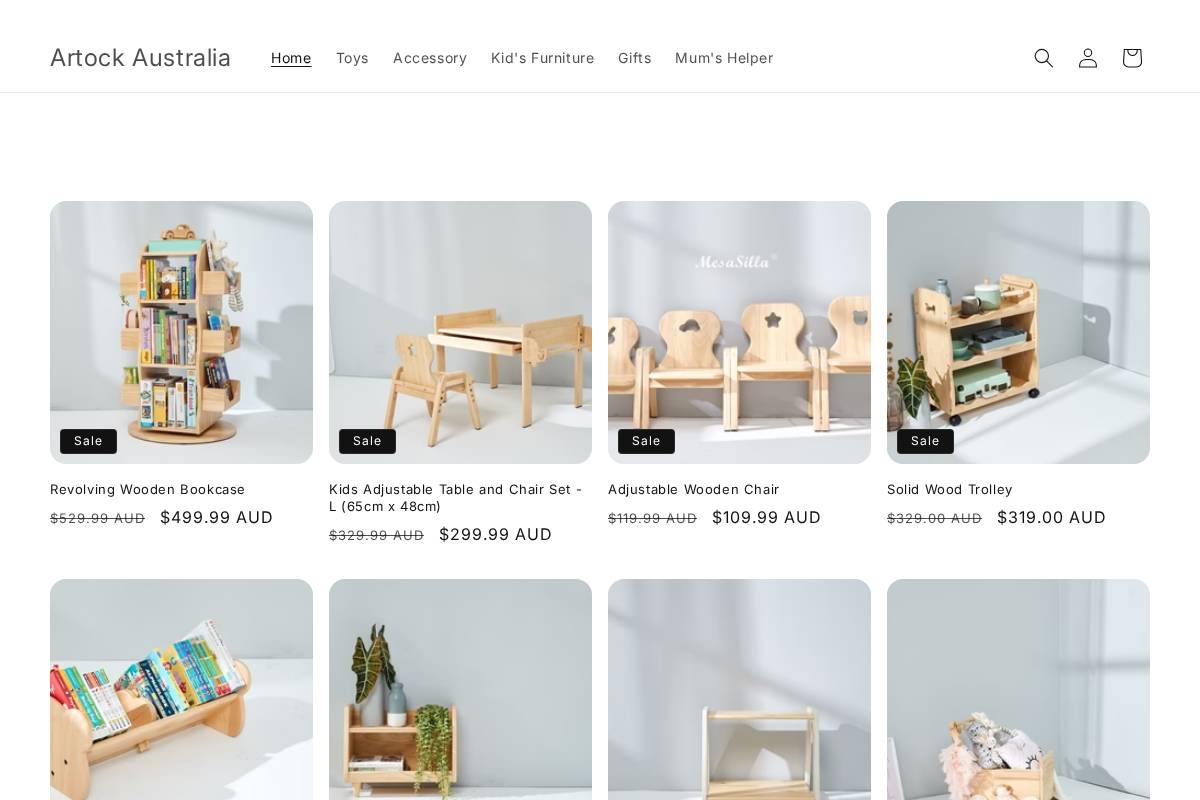Image resolution: width=1200 pixels, height=800 pixels.
Task: Open the account login icon
Action: coord(1088,58)
